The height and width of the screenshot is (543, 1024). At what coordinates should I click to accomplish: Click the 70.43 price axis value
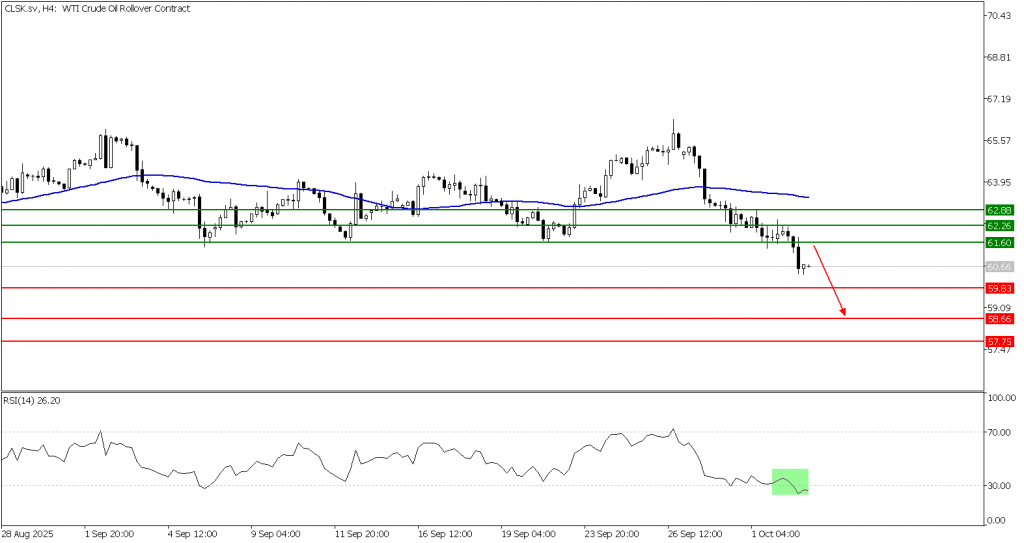coord(999,16)
